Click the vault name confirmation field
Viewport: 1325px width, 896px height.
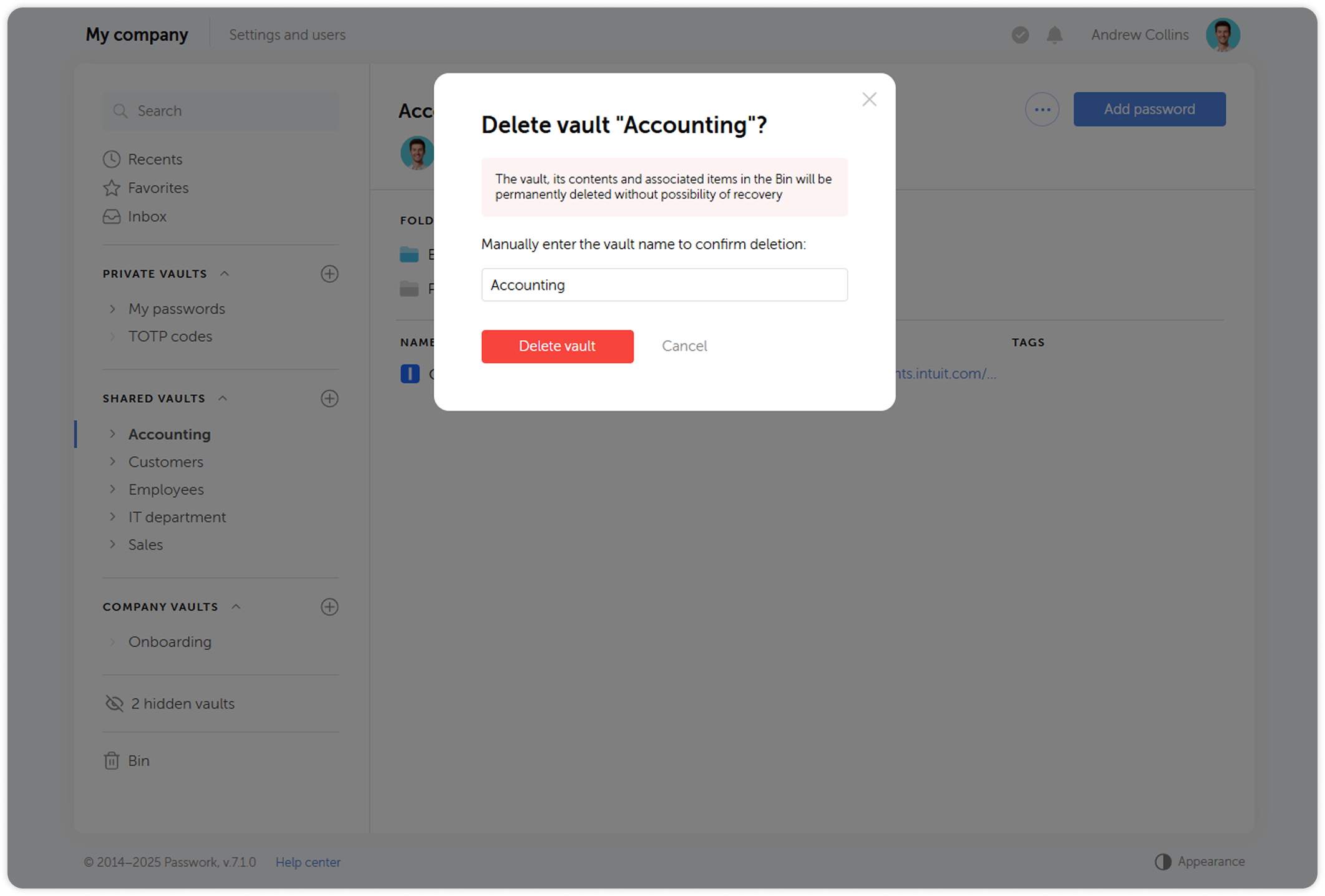(x=664, y=285)
